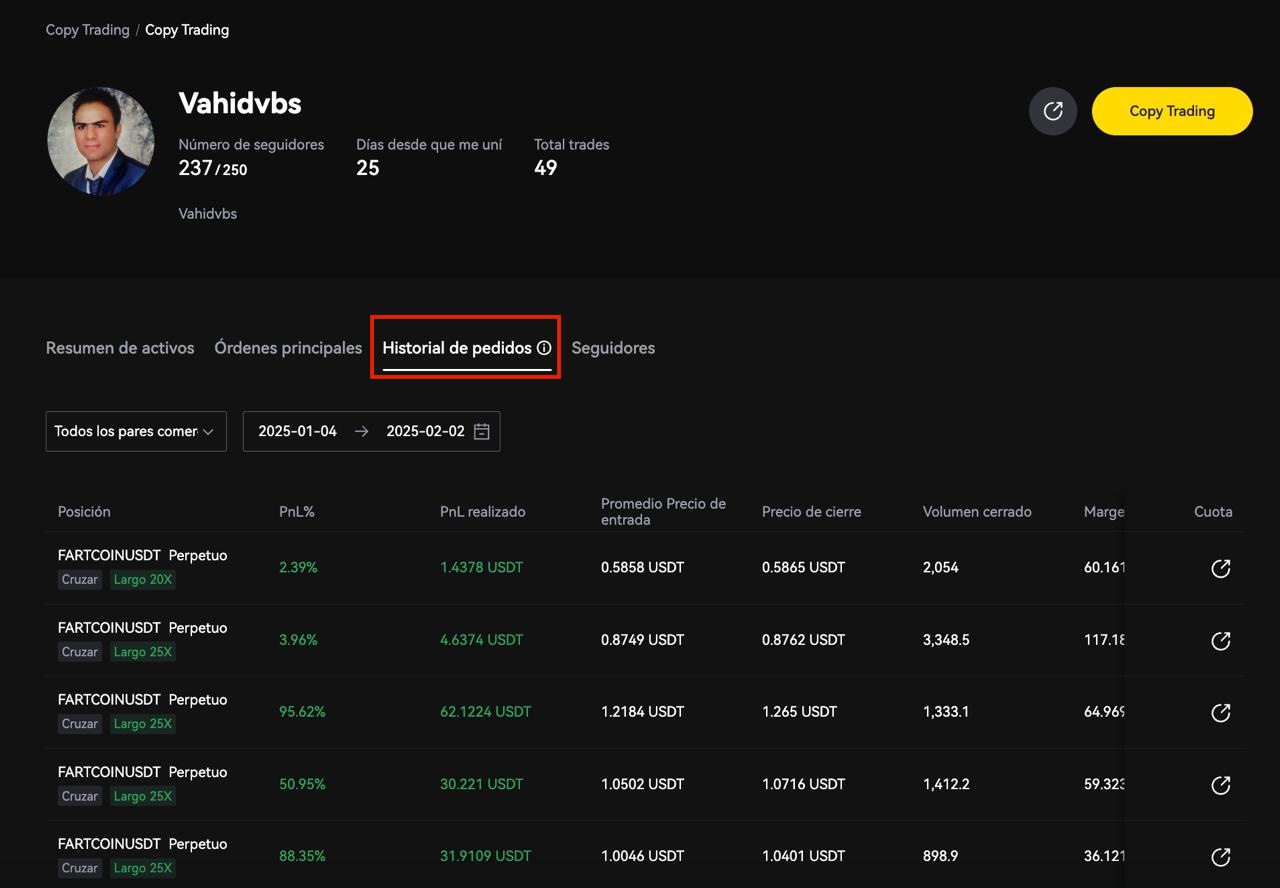Open the Seguidores tab
This screenshot has height=888, width=1280.
pyautogui.click(x=613, y=348)
